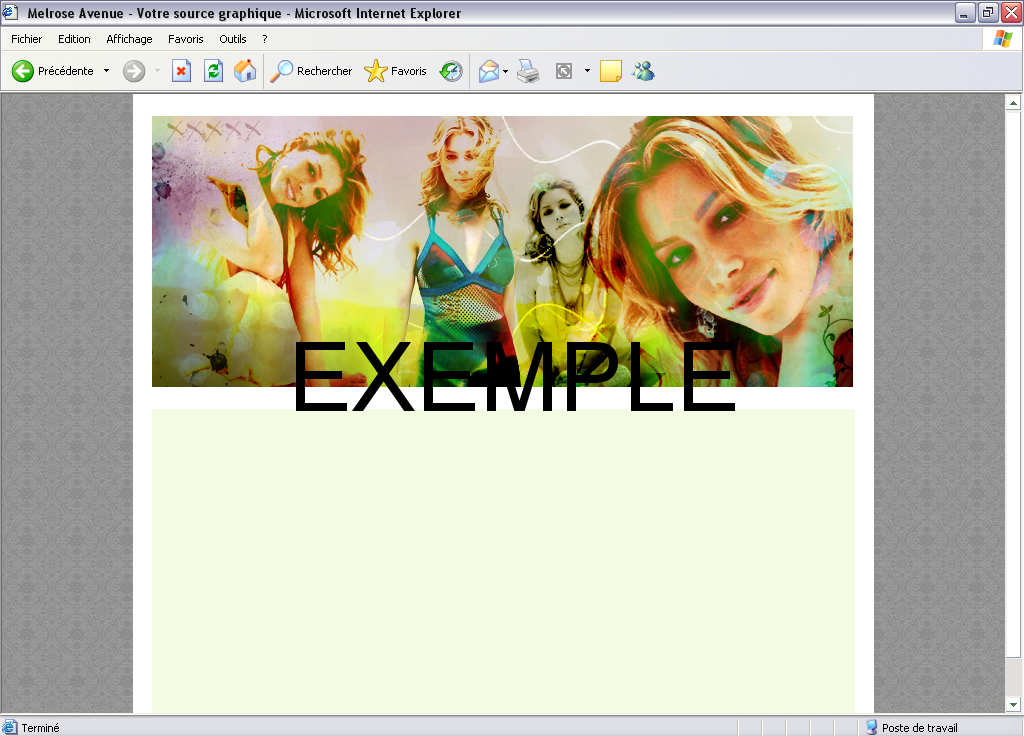Screen dimensions: 1024x736
Task: Open the Forward history dropdown arrow
Action: pyautogui.click(x=157, y=71)
